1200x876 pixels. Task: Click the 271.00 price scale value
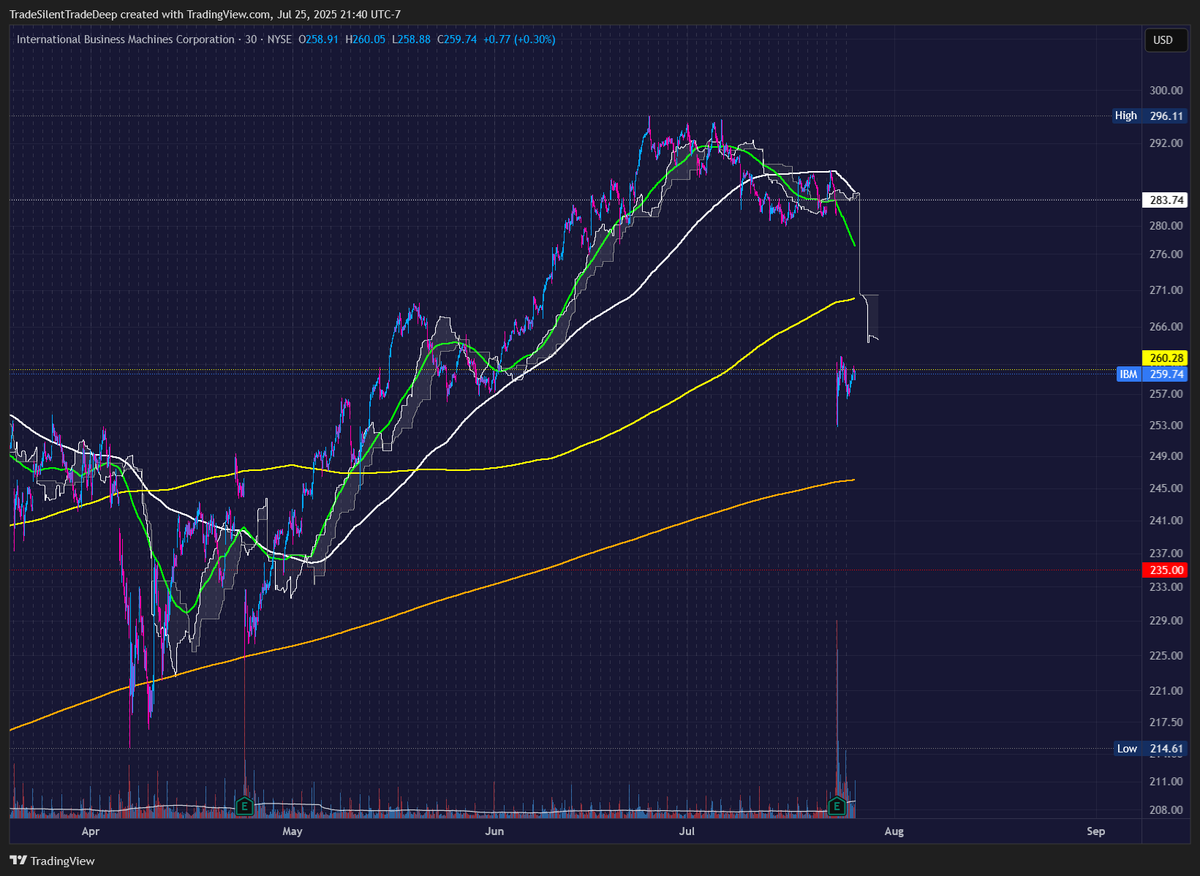[x=1165, y=290]
